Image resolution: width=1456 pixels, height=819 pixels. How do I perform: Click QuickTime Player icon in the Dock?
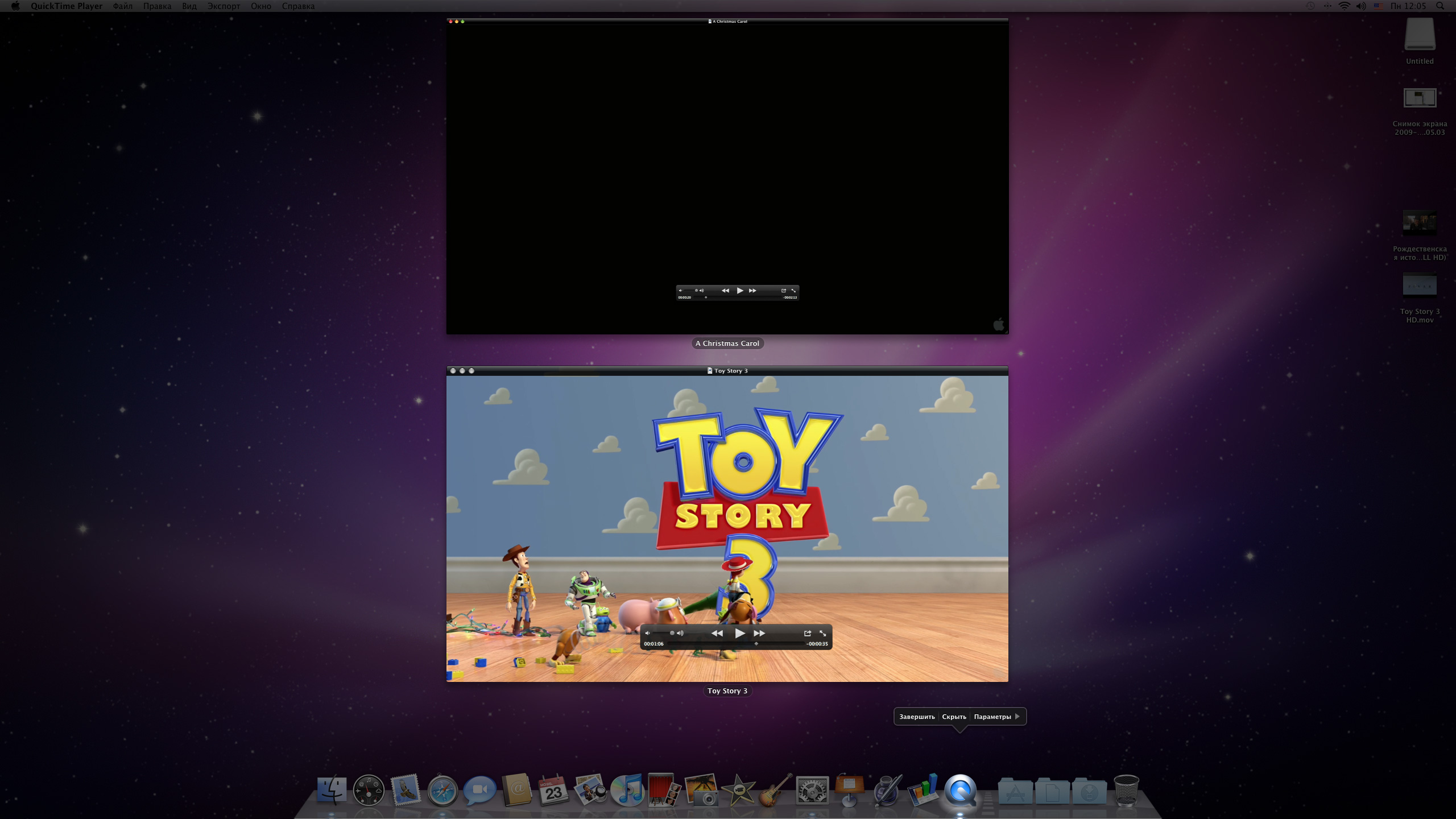click(x=960, y=789)
